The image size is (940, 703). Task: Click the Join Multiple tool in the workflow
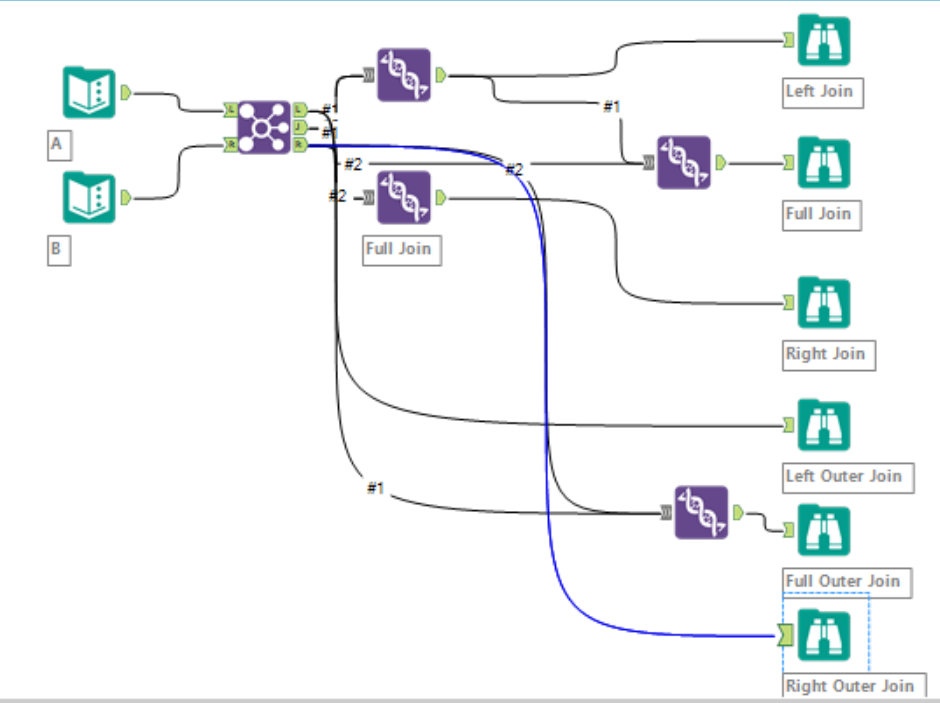(x=265, y=127)
